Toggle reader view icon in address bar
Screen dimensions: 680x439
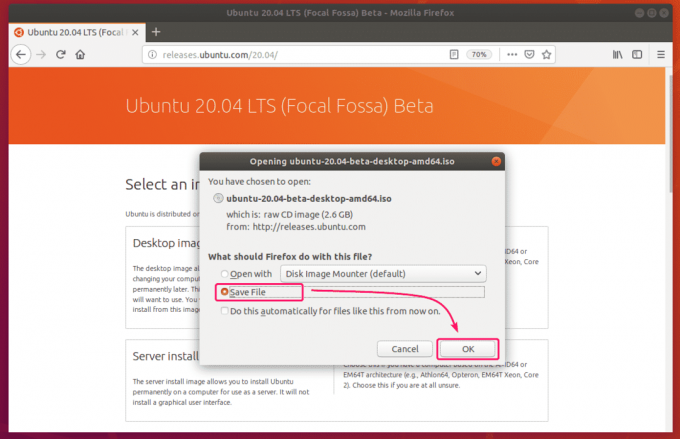point(454,55)
